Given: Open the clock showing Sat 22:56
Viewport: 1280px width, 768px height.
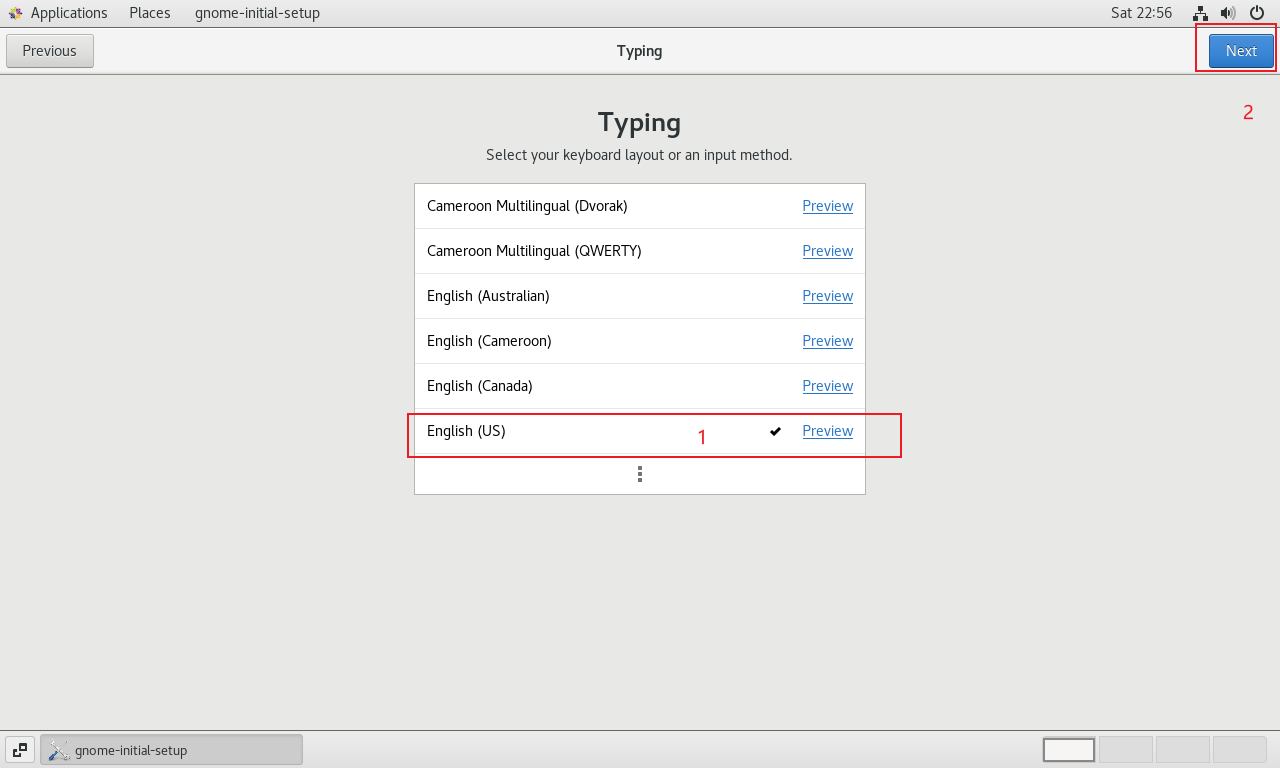Looking at the screenshot, I should pos(1141,13).
